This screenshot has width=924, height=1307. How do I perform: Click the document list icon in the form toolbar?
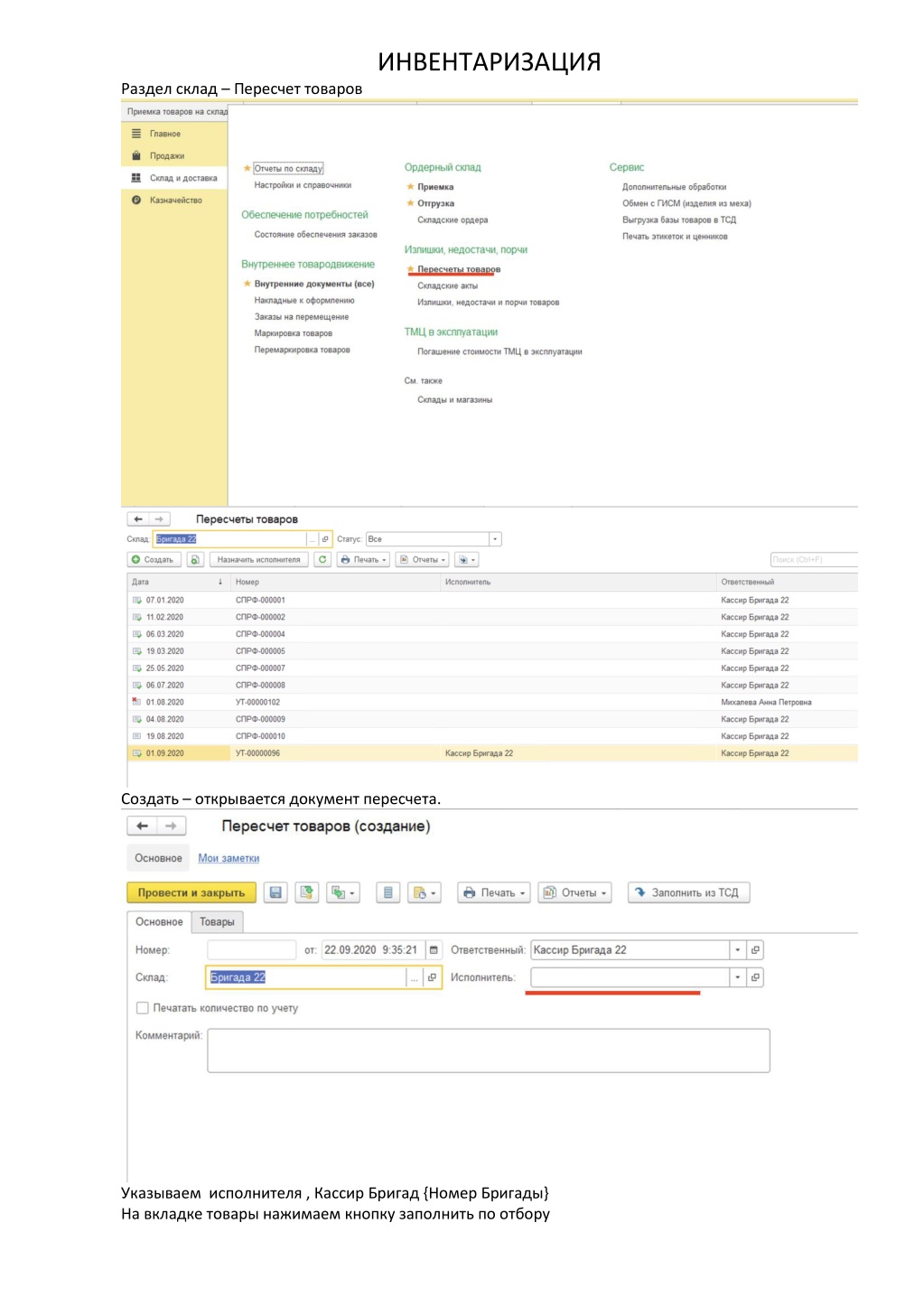387,892
